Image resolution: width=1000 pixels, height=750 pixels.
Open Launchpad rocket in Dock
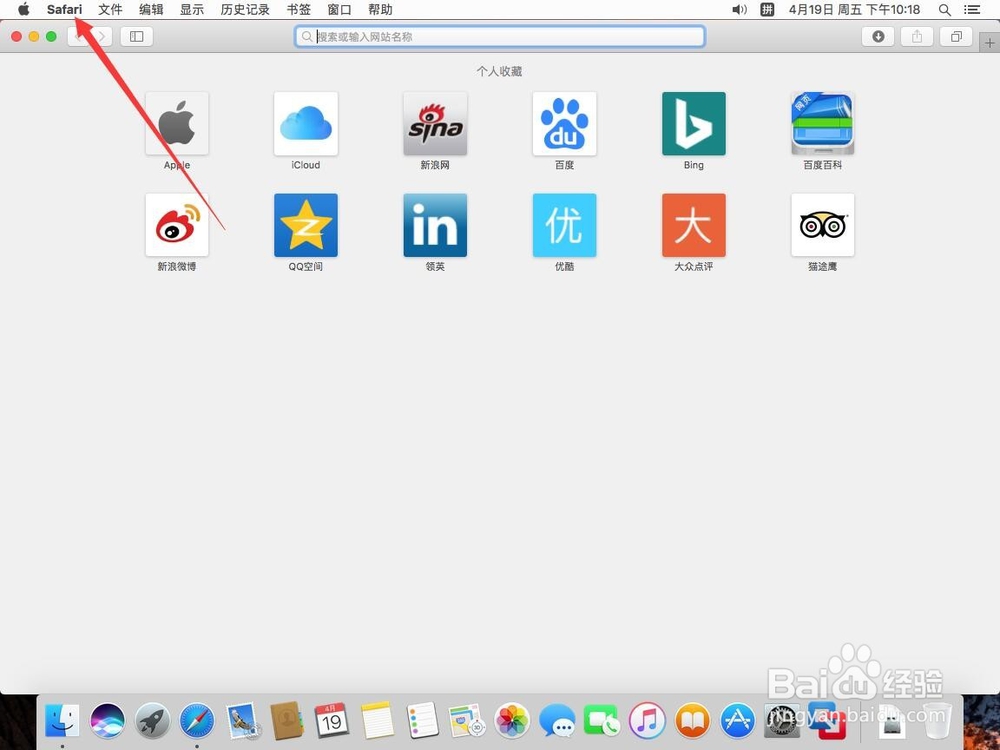[x=152, y=721]
